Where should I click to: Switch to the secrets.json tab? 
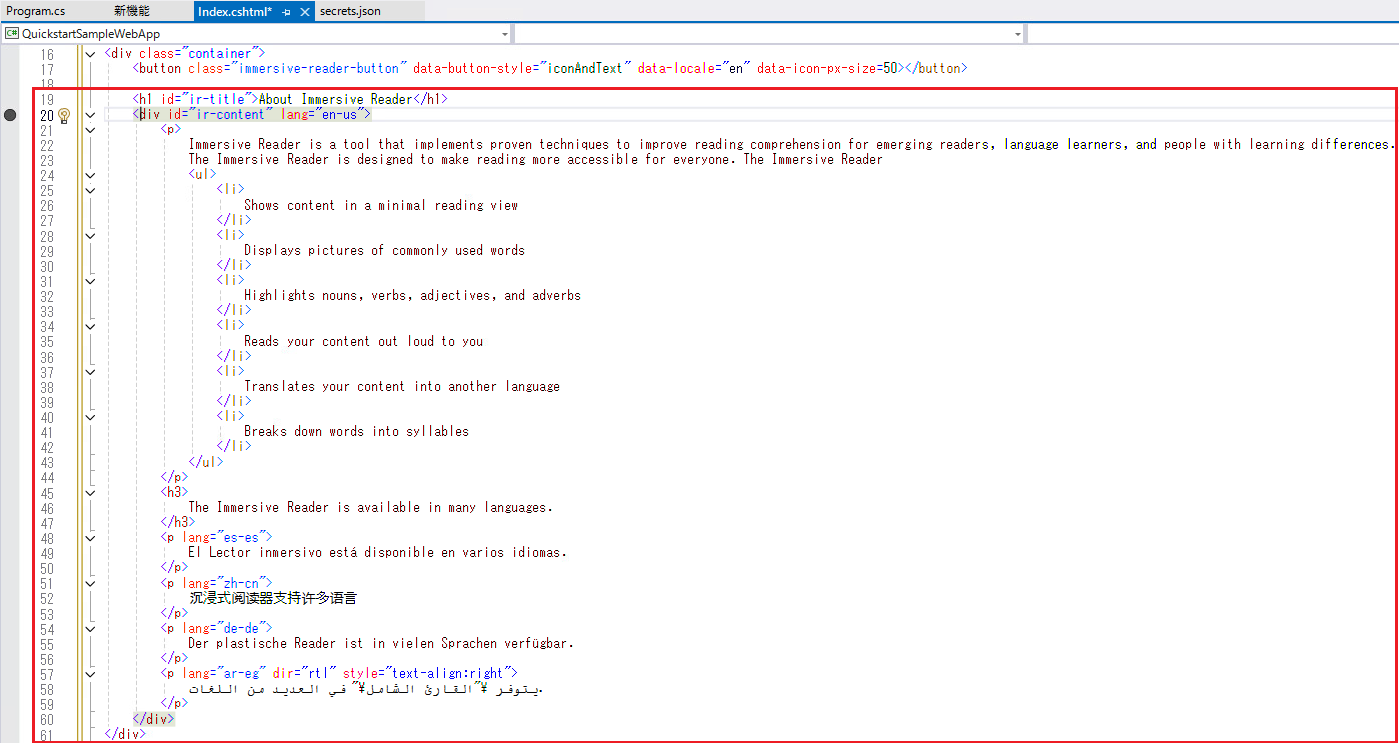(350, 11)
